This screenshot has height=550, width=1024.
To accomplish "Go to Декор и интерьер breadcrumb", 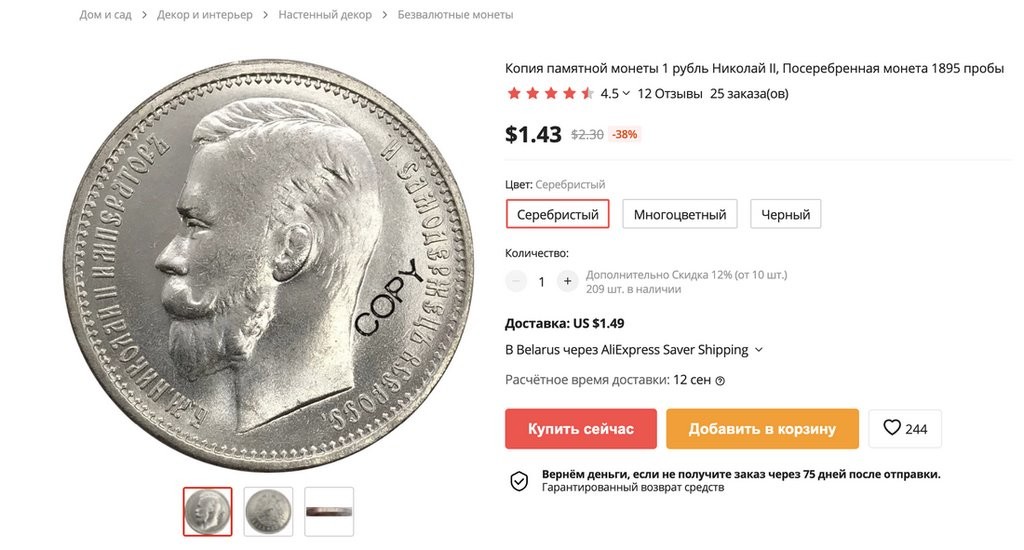I will tap(204, 15).
